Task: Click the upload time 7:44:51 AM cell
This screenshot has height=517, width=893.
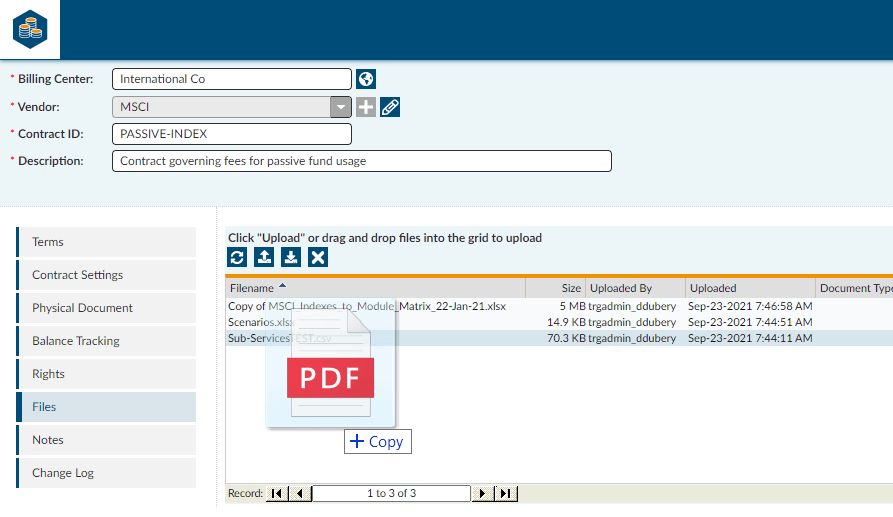Action: (x=750, y=322)
